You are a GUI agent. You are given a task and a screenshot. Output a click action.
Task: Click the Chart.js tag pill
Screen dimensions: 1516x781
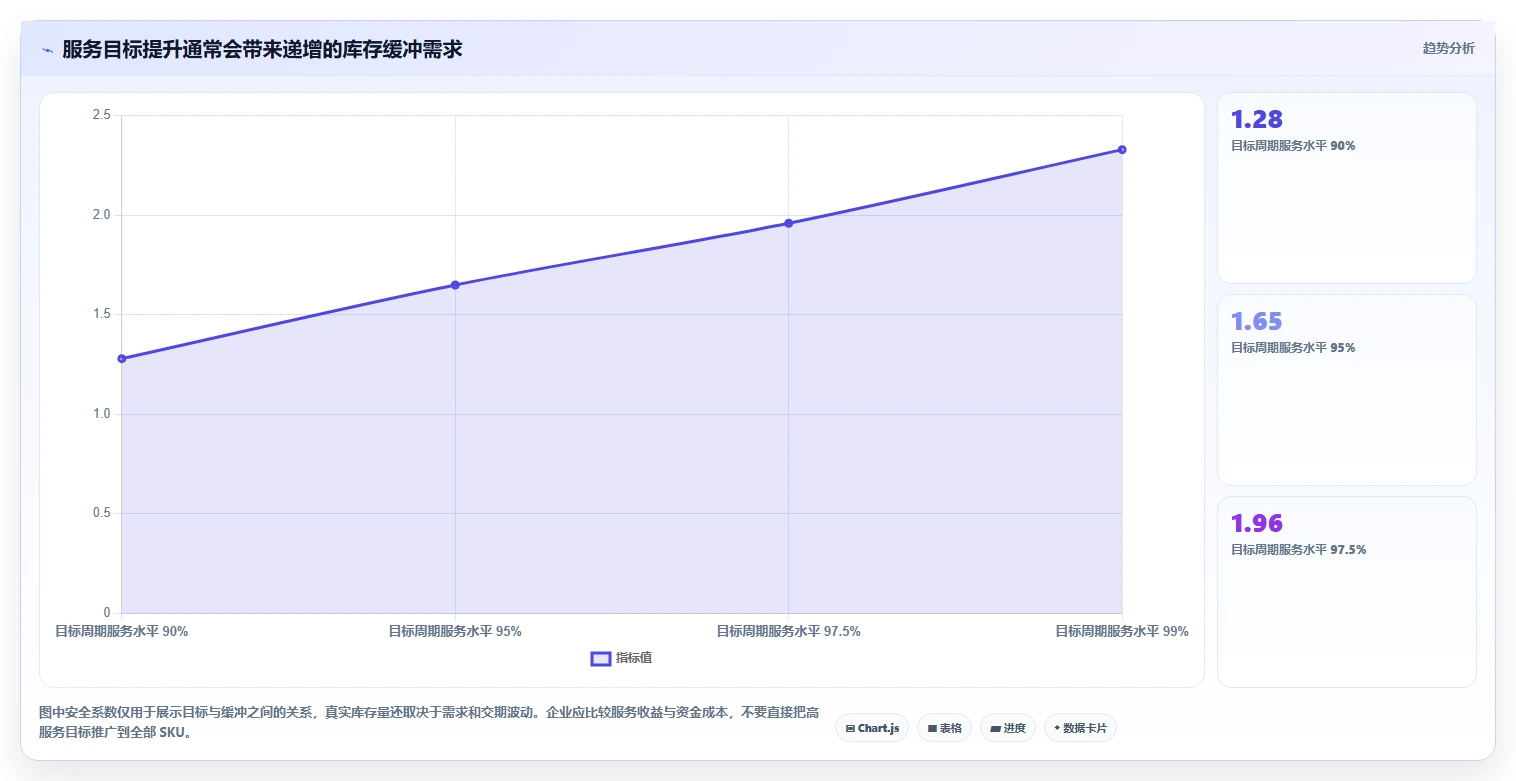[x=873, y=728]
